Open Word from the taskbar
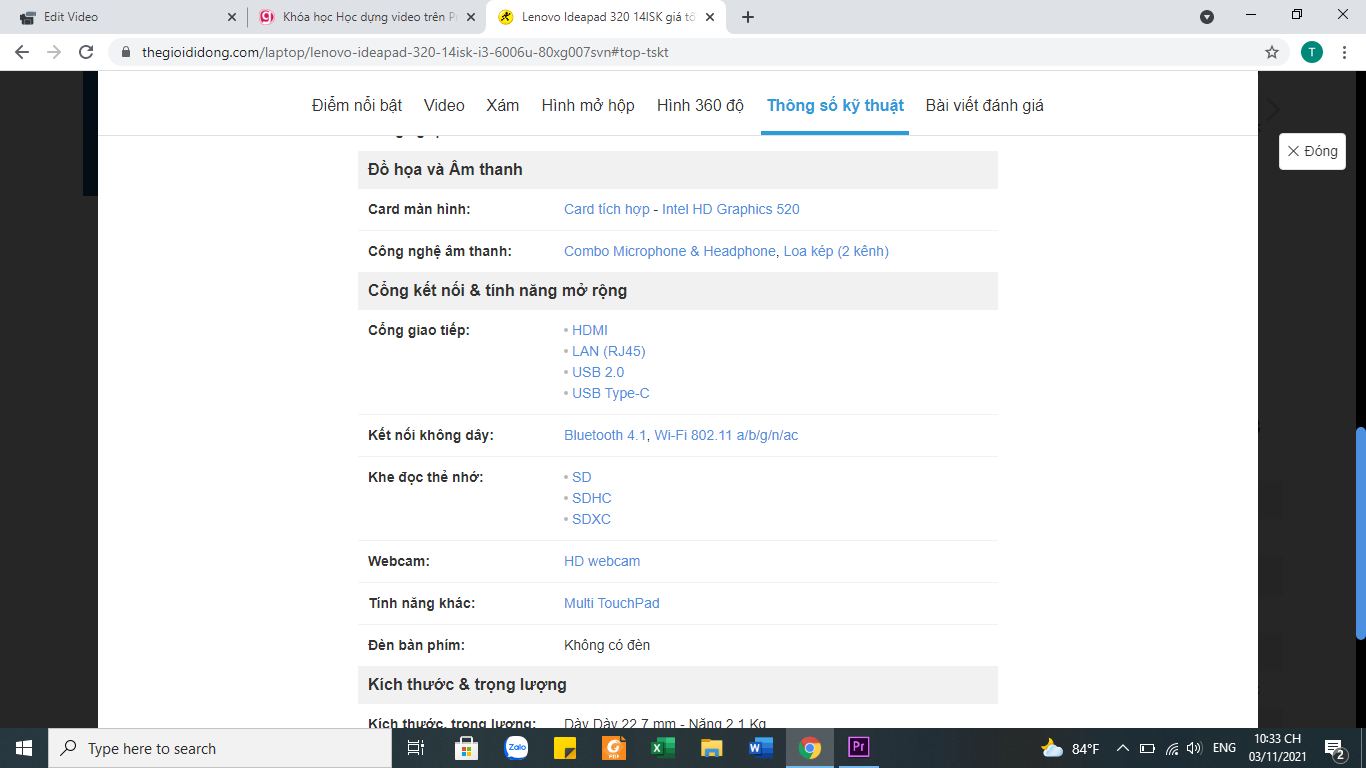Viewport: 1366px width, 768px height. (760, 748)
